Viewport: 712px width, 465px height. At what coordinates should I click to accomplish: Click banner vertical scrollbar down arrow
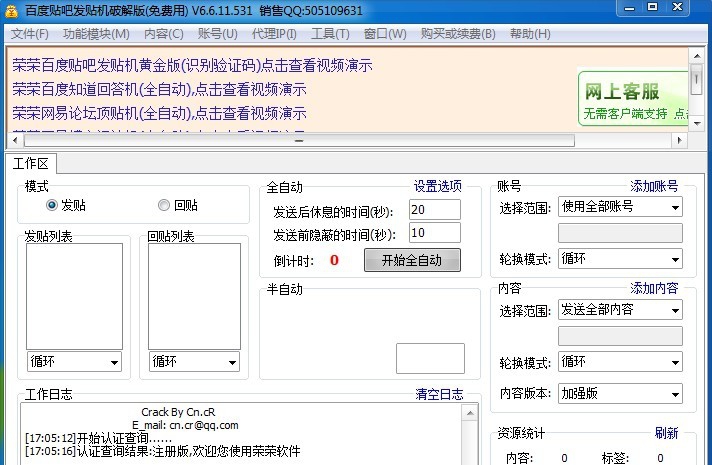[x=697, y=124]
